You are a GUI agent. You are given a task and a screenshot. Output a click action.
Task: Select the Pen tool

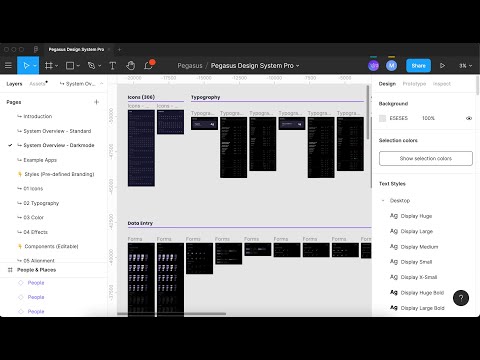point(91,66)
